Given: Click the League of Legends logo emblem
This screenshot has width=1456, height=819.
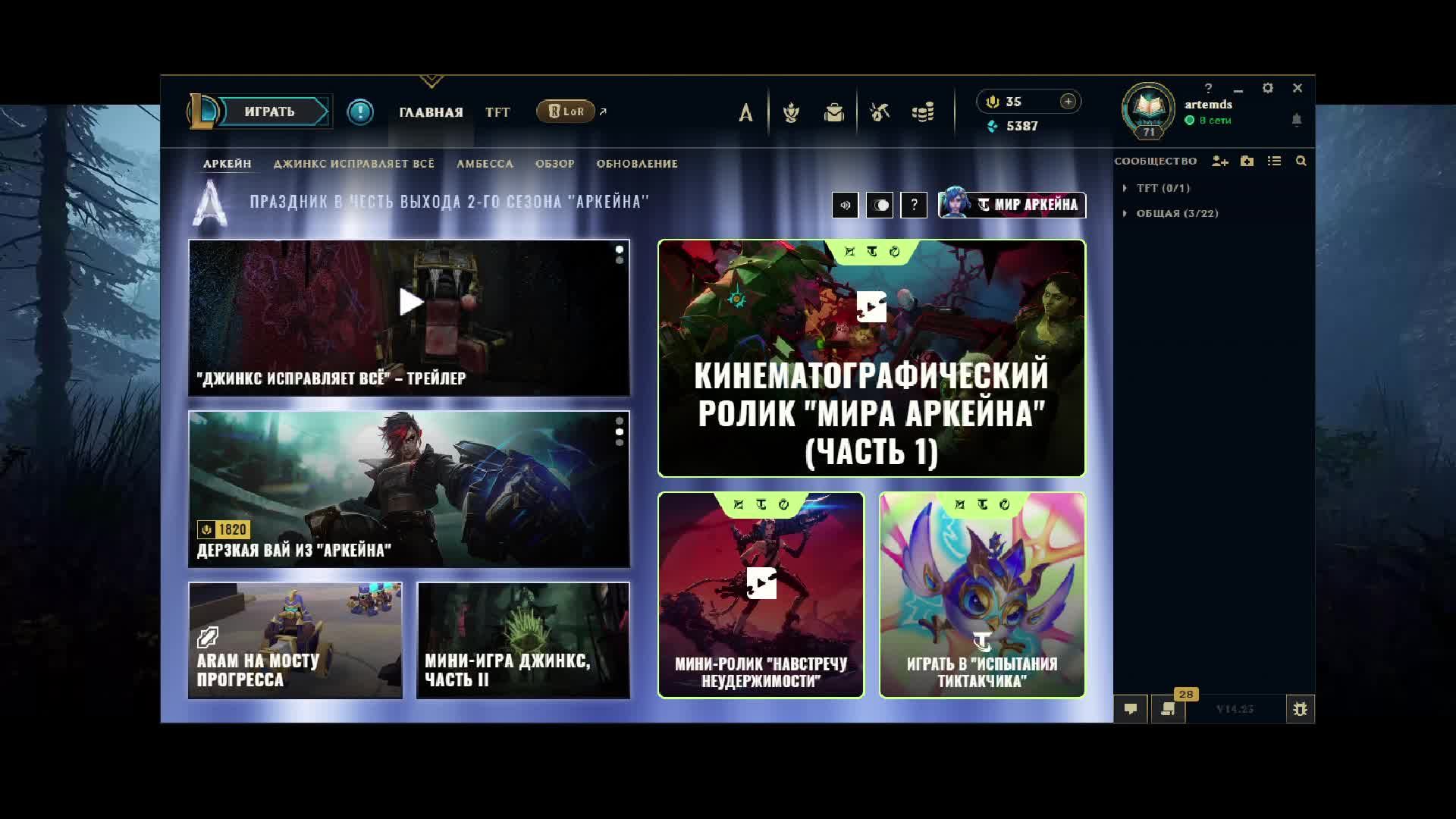Looking at the screenshot, I should 202,111.
